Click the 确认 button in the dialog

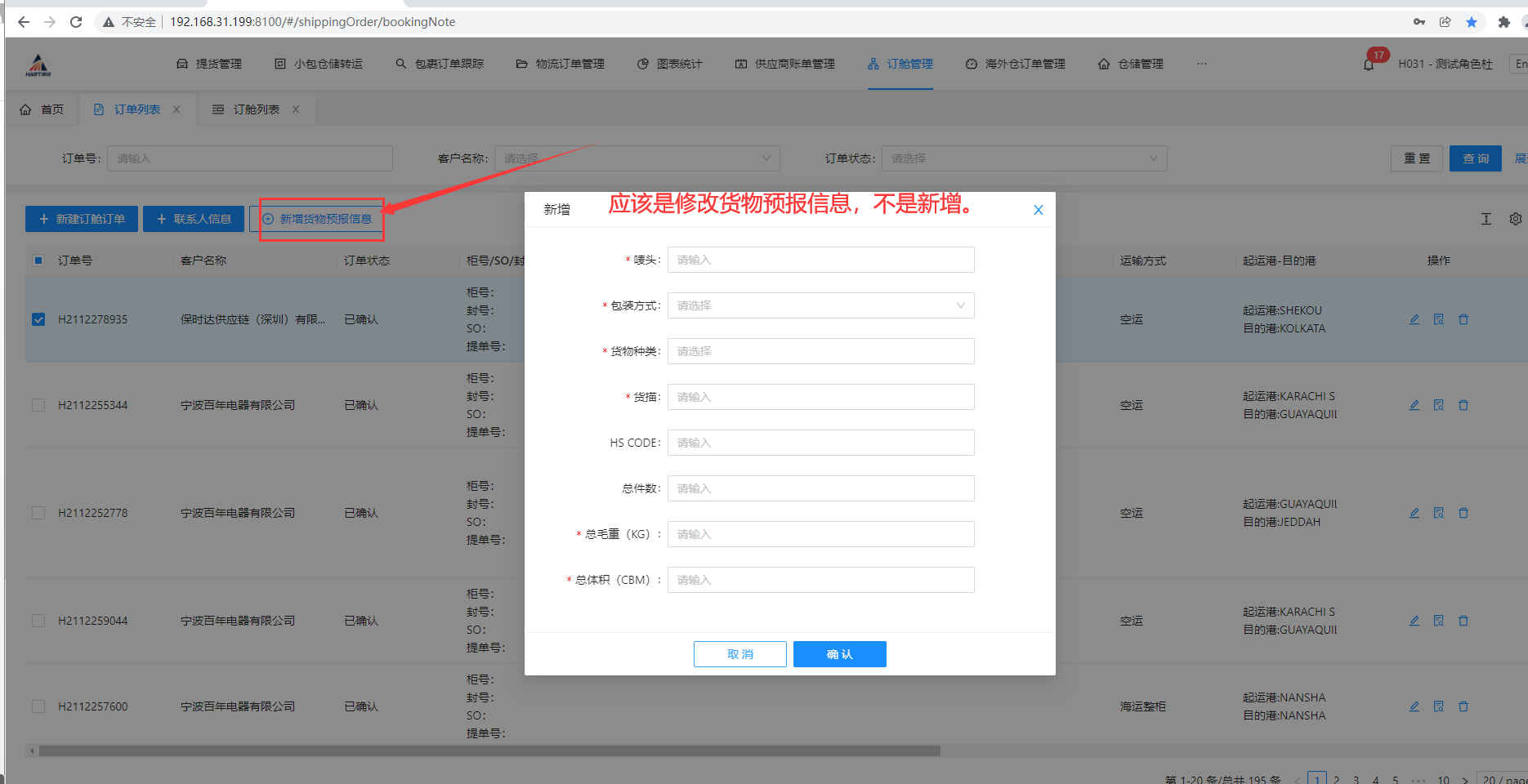click(839, 654)
